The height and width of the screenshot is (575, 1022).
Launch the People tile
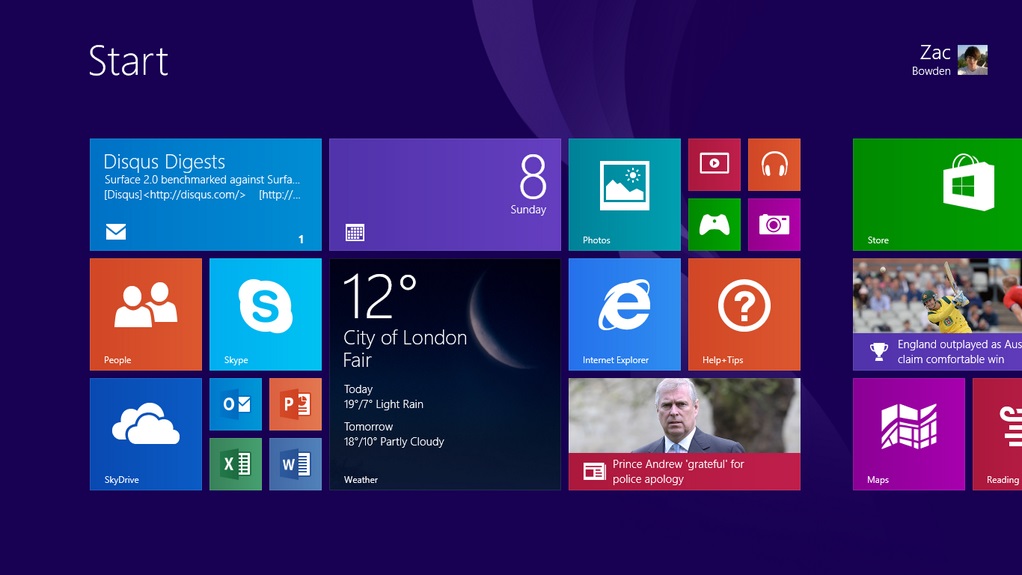(145, 314)
